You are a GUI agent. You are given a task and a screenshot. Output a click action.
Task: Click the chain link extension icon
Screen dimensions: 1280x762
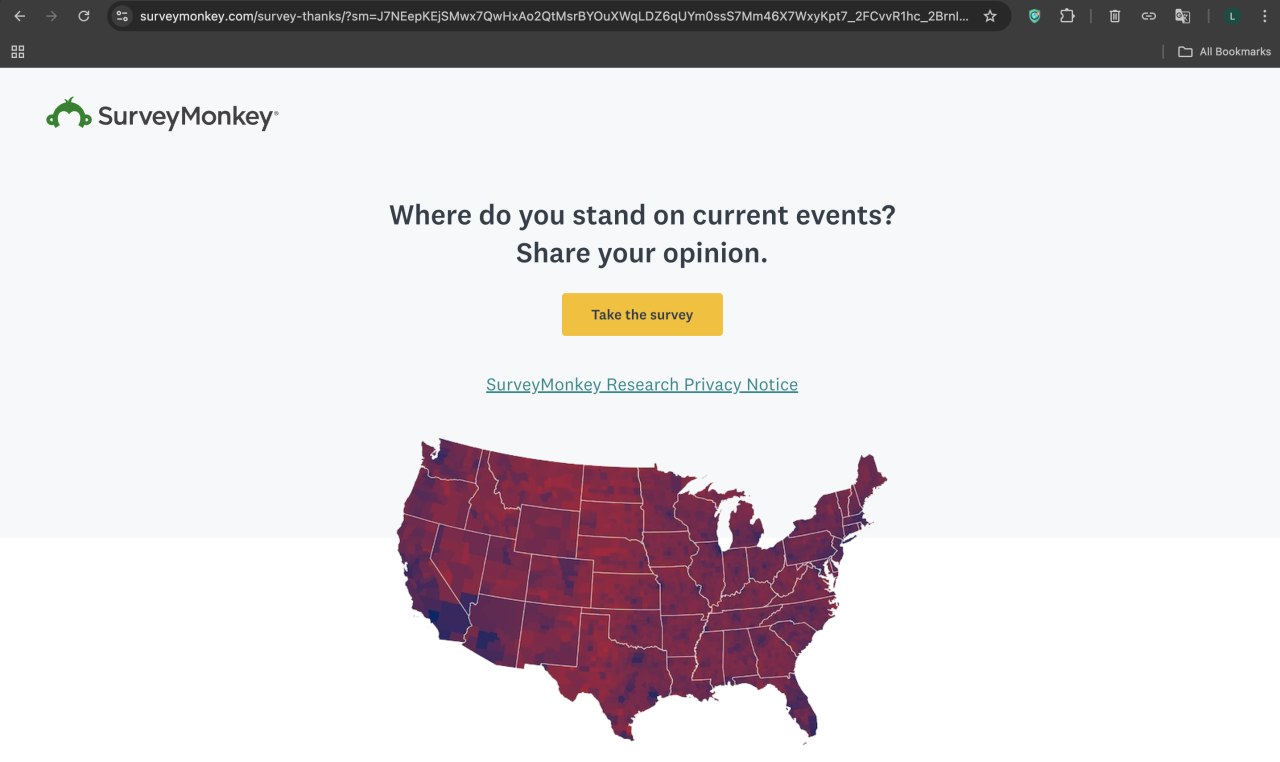point(1149,16)
